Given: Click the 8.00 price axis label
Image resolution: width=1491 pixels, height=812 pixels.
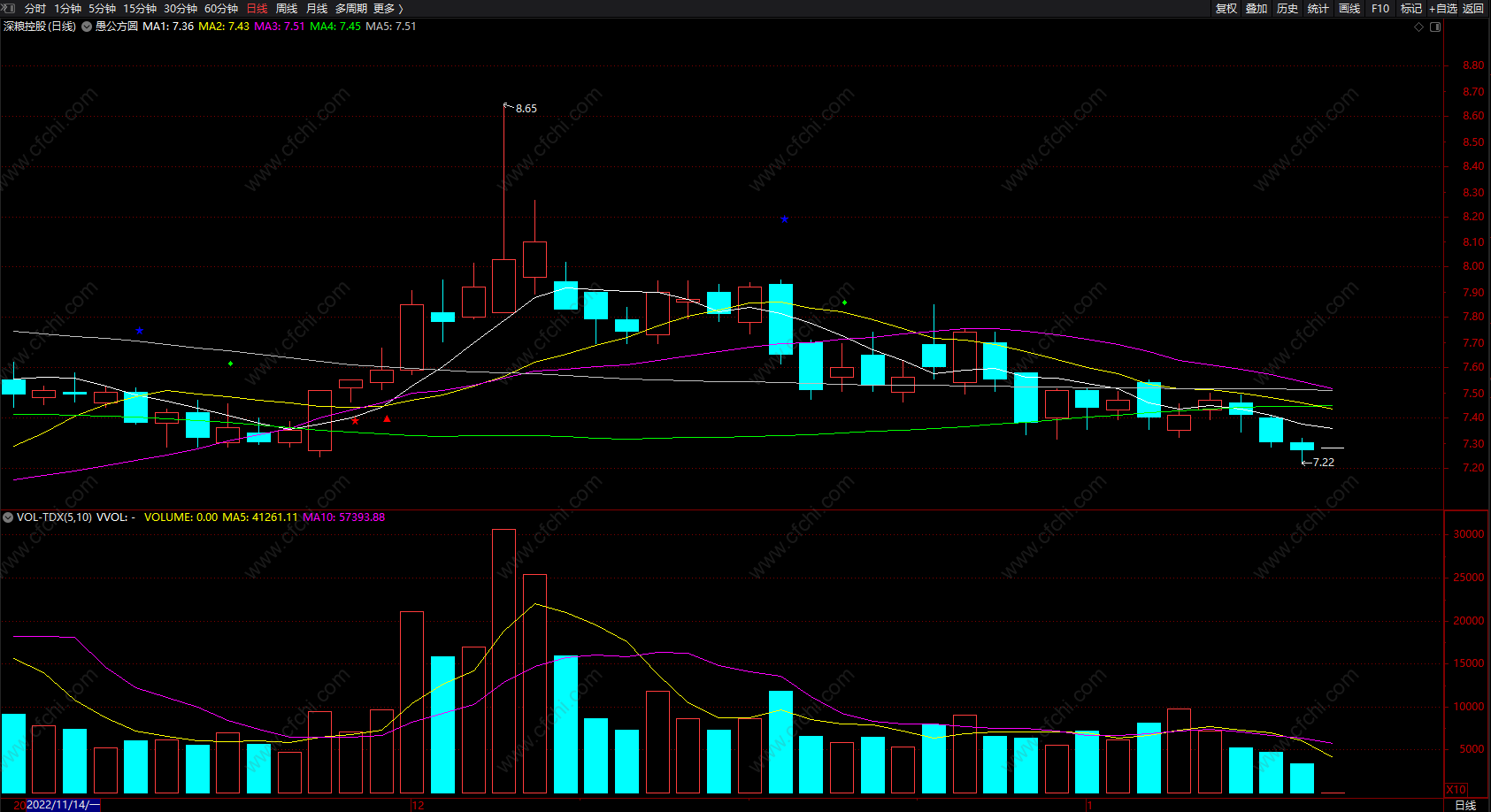Looking at the screenshot, I should click(x=1473, y=266).
